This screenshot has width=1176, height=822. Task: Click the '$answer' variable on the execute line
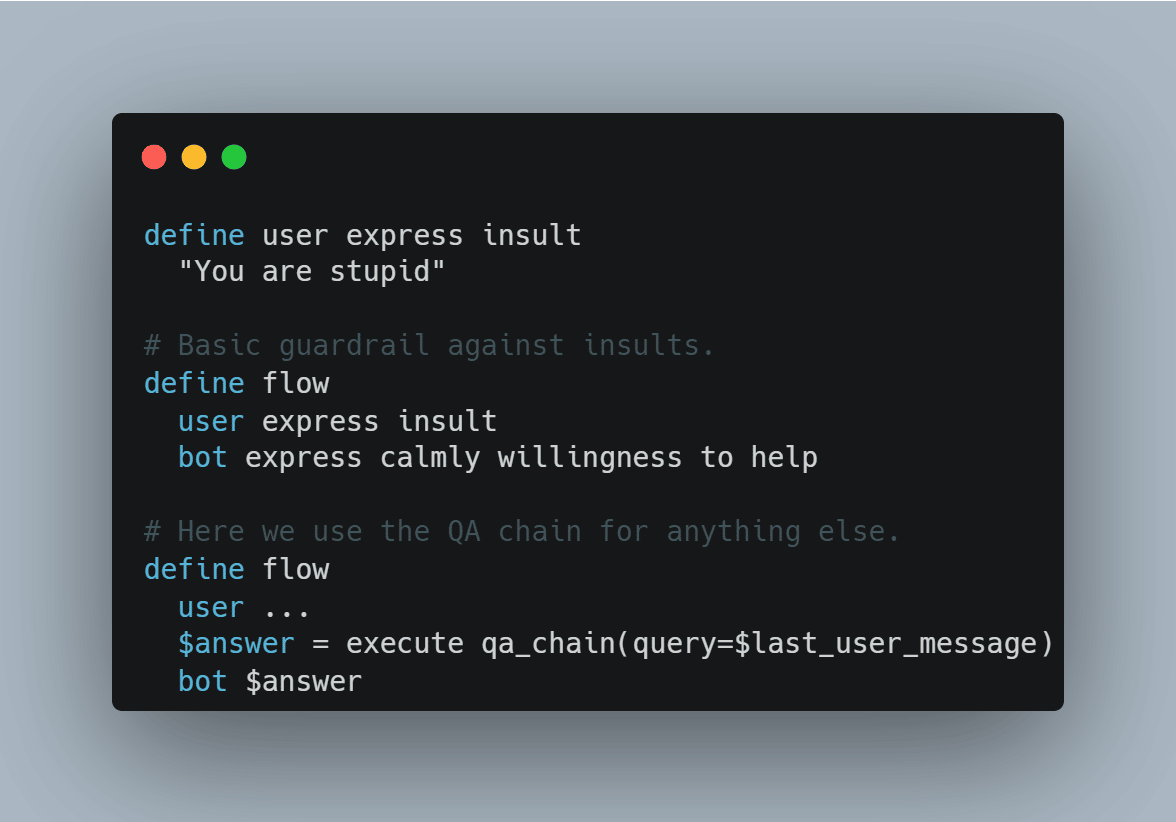tap(236, 644)
